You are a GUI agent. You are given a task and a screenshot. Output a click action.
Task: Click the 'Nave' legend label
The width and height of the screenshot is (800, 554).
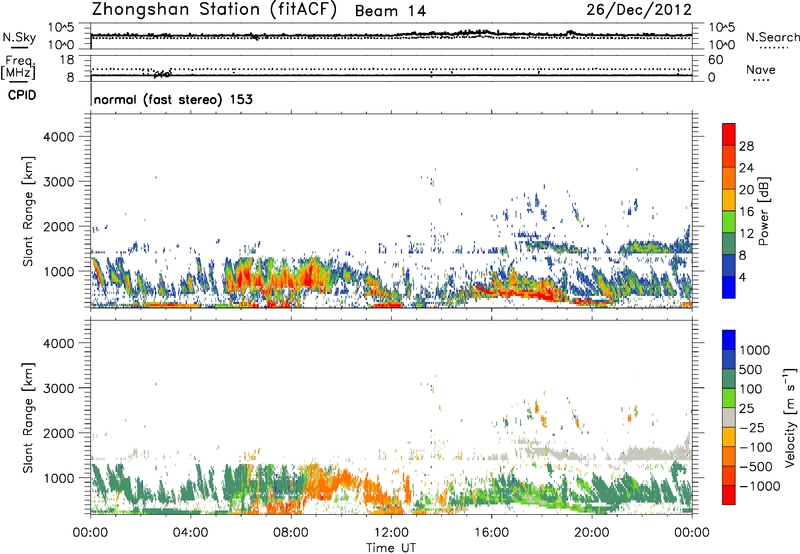[761, 70]
